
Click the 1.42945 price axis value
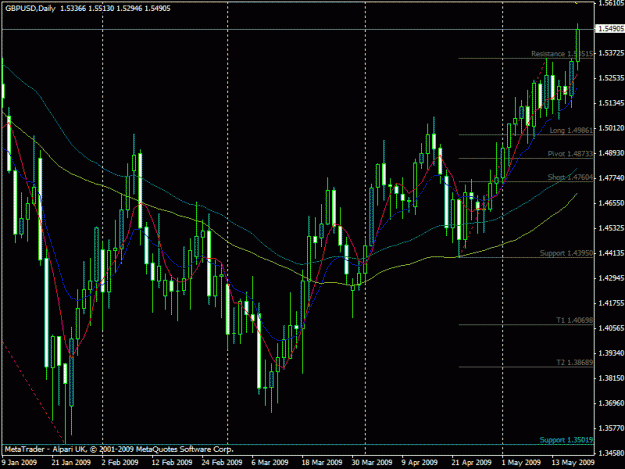tap(611, 278)
